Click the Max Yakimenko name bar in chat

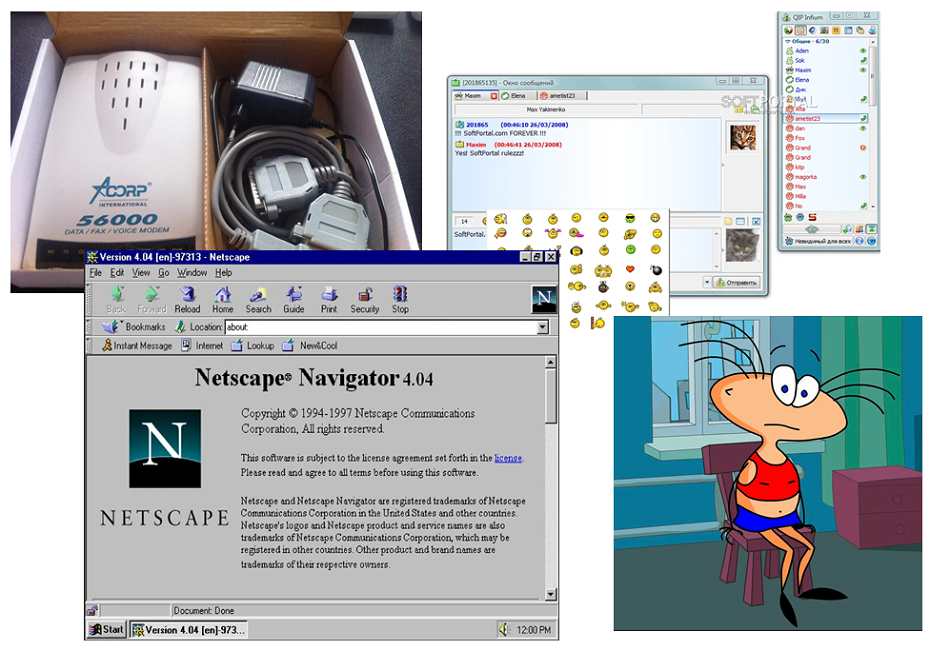(546, 110)
